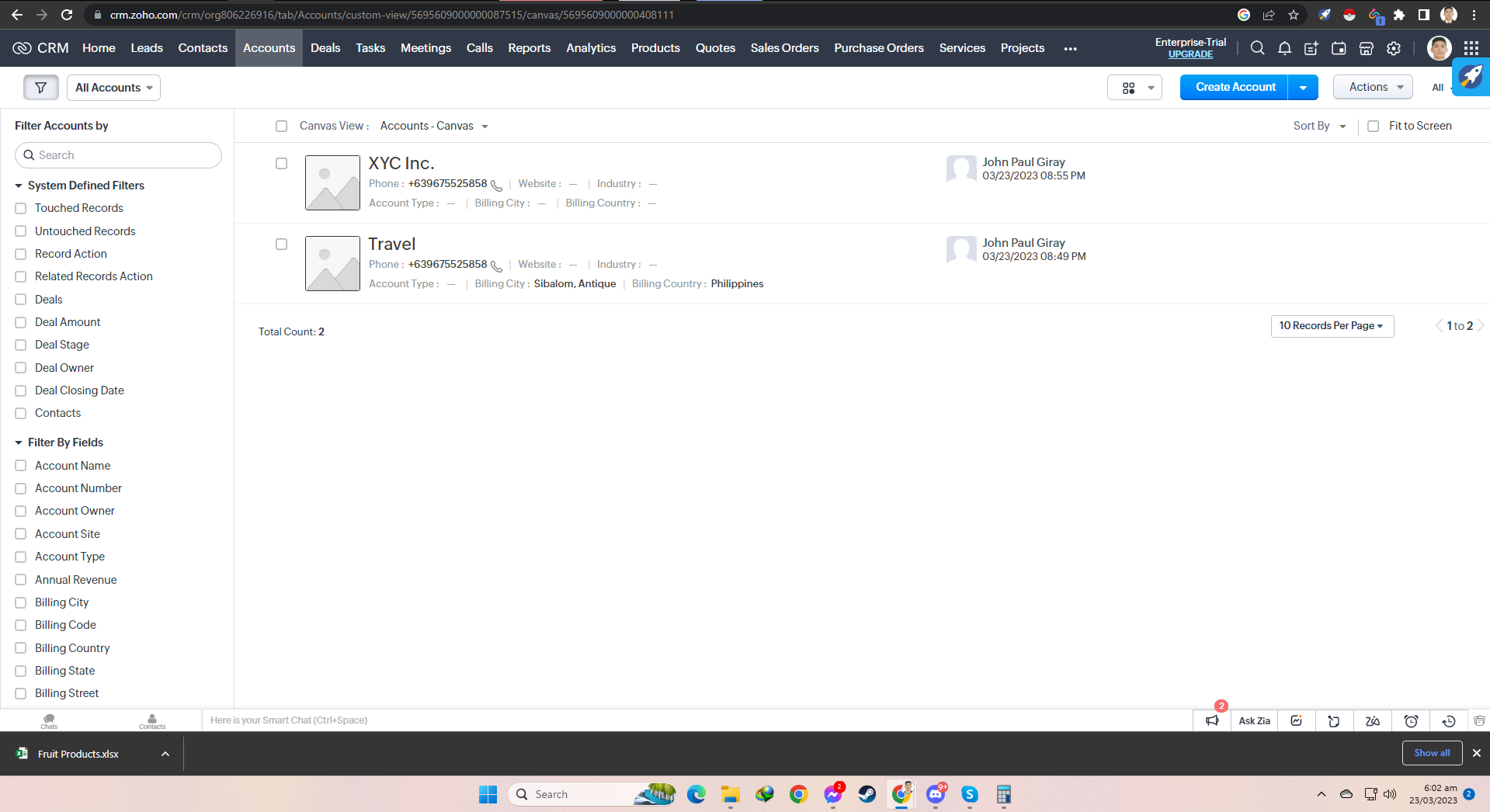Enable Account Name field filter

point(21,466)
